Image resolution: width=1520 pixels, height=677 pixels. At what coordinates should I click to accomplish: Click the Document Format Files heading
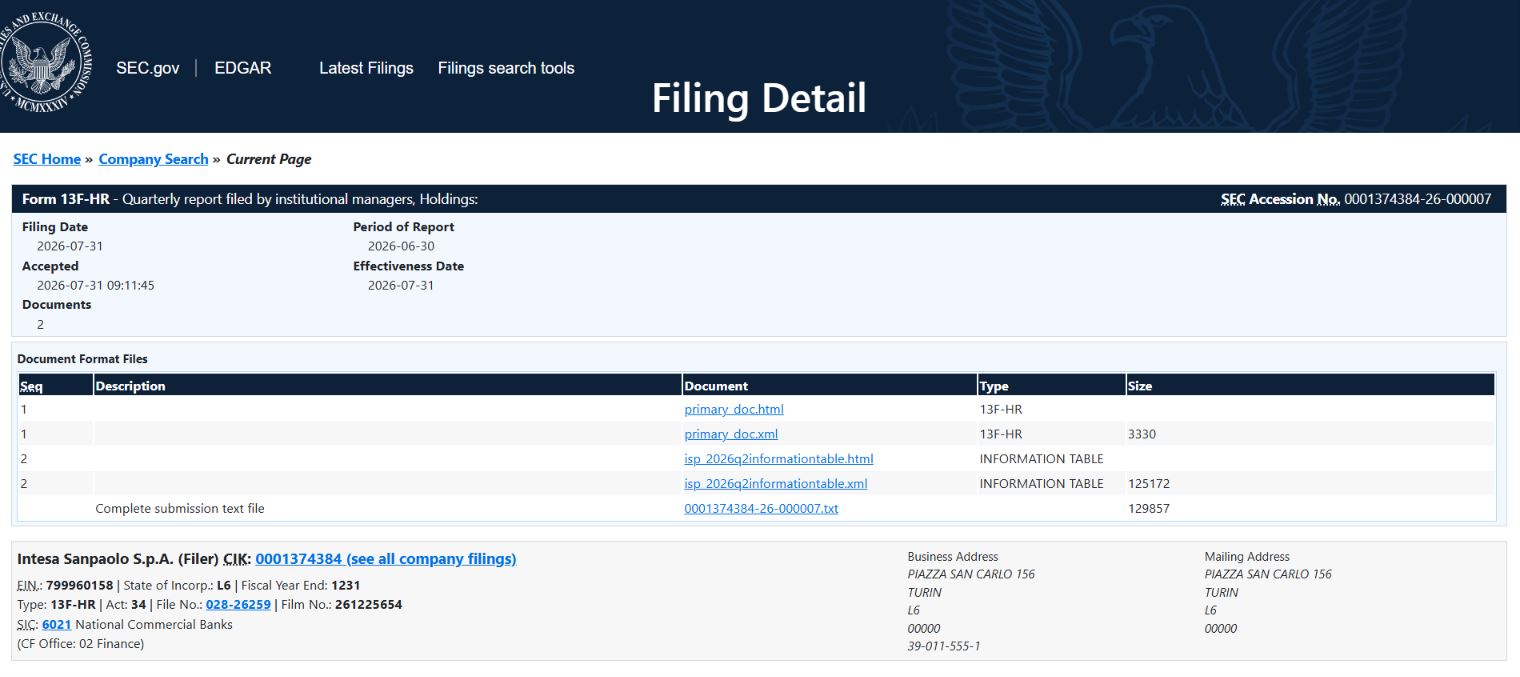pos(82,359)
